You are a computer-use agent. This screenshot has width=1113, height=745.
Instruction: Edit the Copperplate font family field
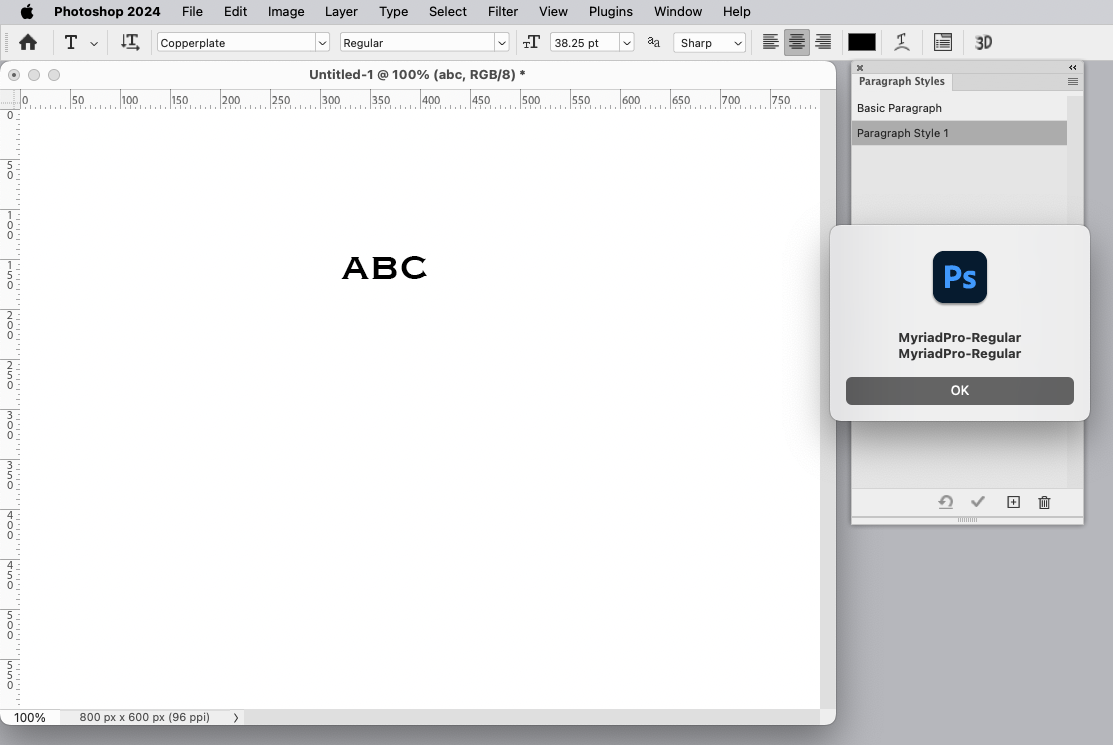tap(236, 43)
